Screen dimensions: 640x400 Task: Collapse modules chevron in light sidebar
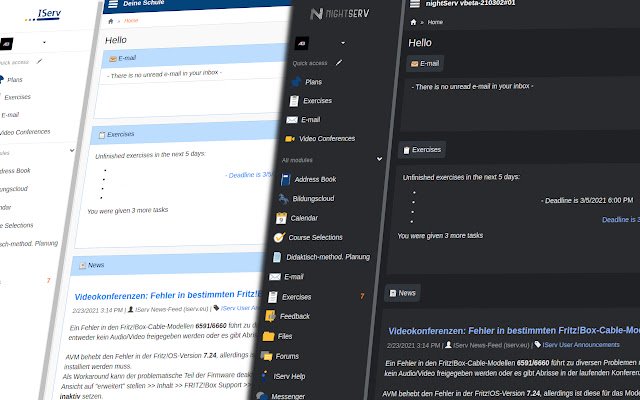pos(72,150)
